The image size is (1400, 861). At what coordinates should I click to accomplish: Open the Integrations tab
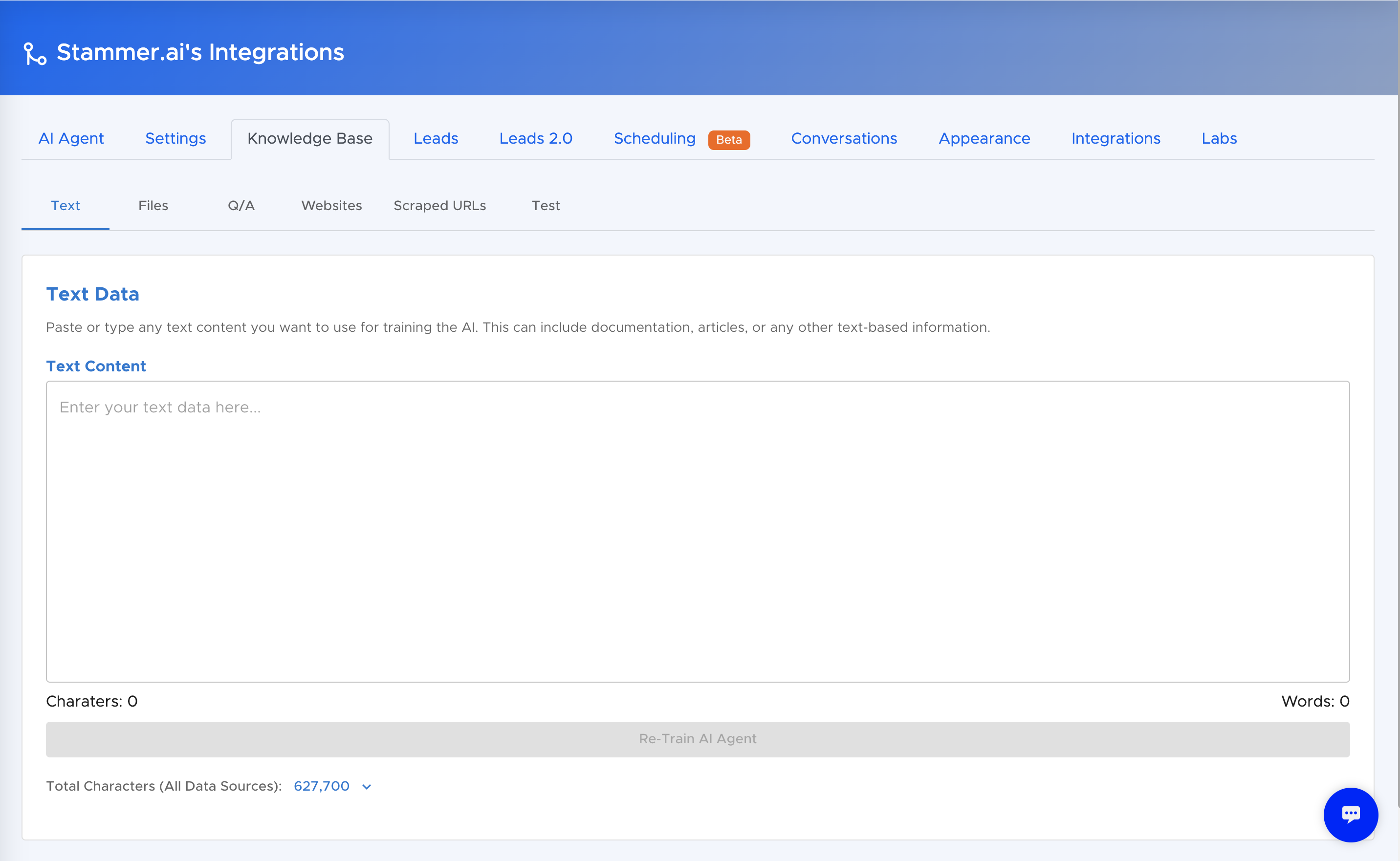(1115, 139)
